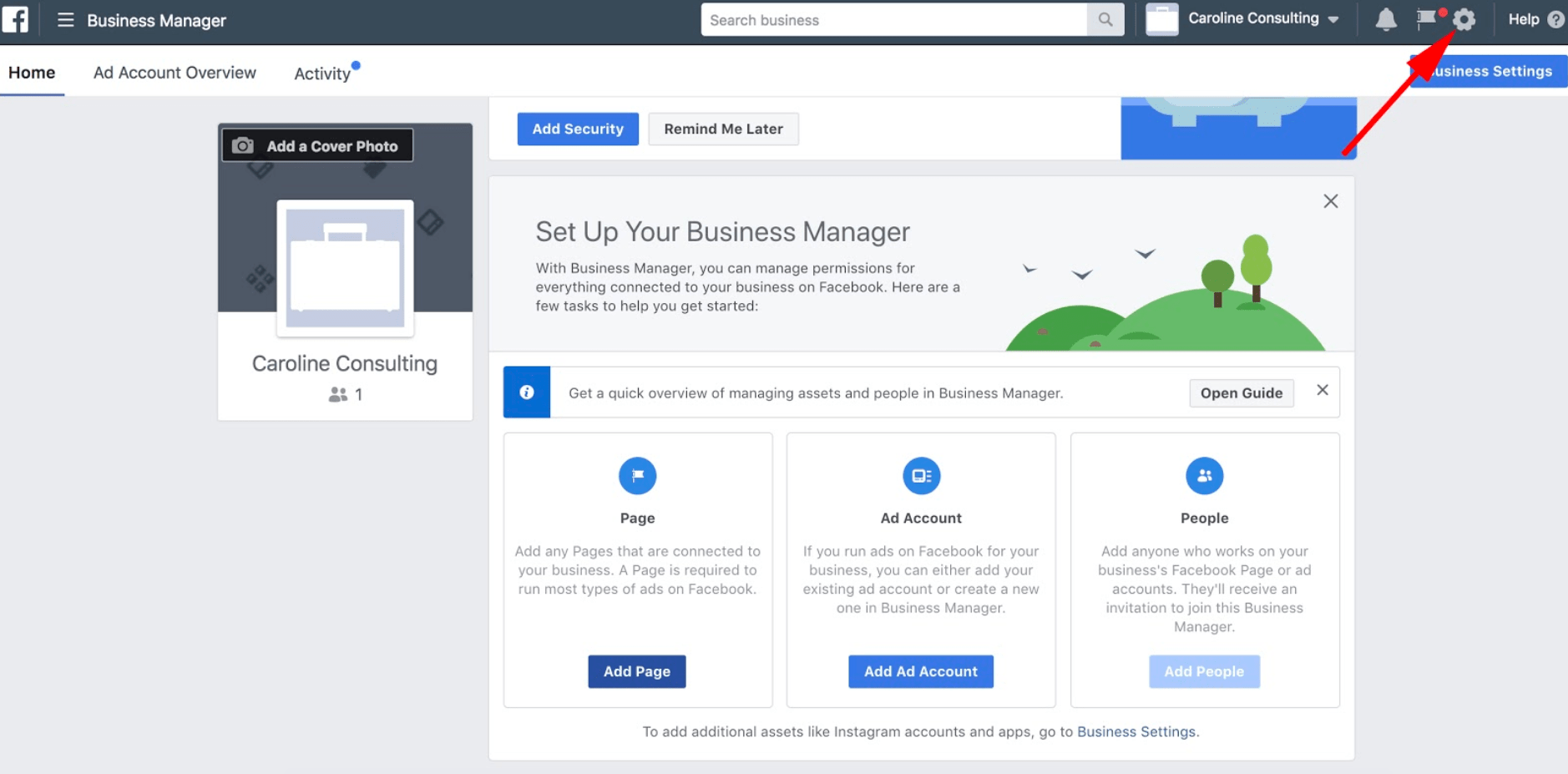Click the blue info icon in guide banner
The height and width of the screenshot is (774, 1568).
click(x=527, y=392)
